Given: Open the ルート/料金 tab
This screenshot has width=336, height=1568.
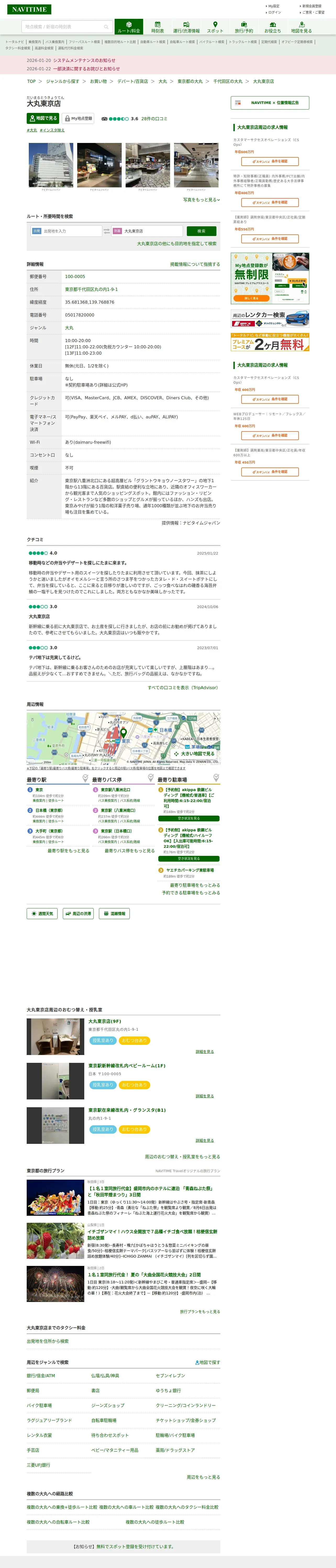Looking at the screenshot, I should 129,27.
